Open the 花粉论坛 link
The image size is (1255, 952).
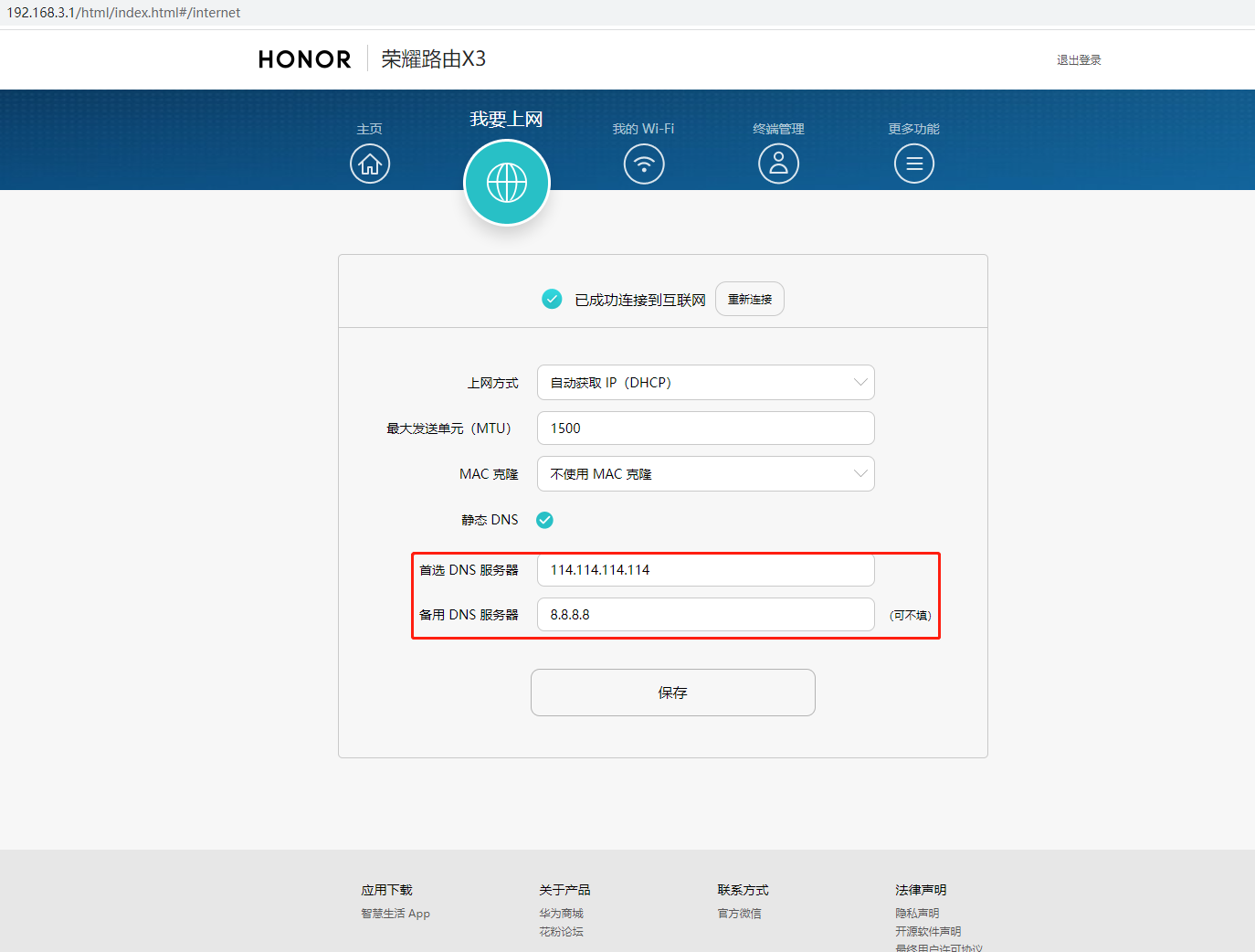point(561,932)
